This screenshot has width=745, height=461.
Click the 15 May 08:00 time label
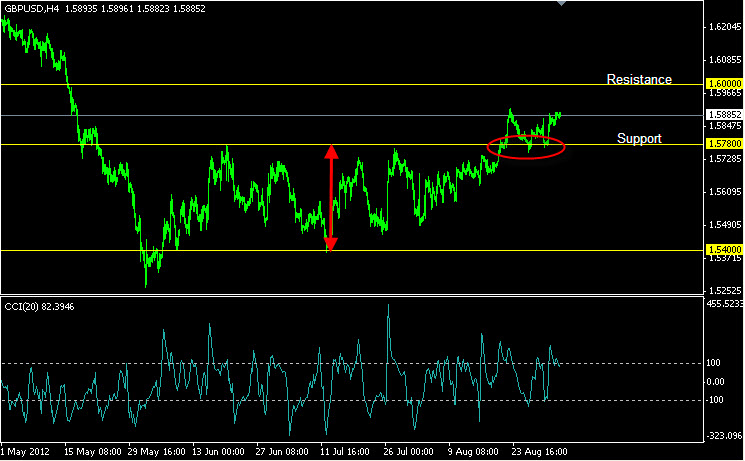91,451
